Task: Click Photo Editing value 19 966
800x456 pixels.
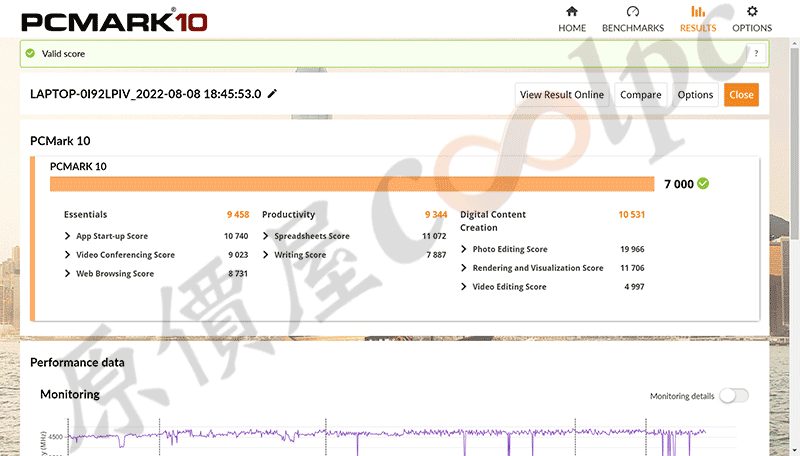Action: (632, 249)
